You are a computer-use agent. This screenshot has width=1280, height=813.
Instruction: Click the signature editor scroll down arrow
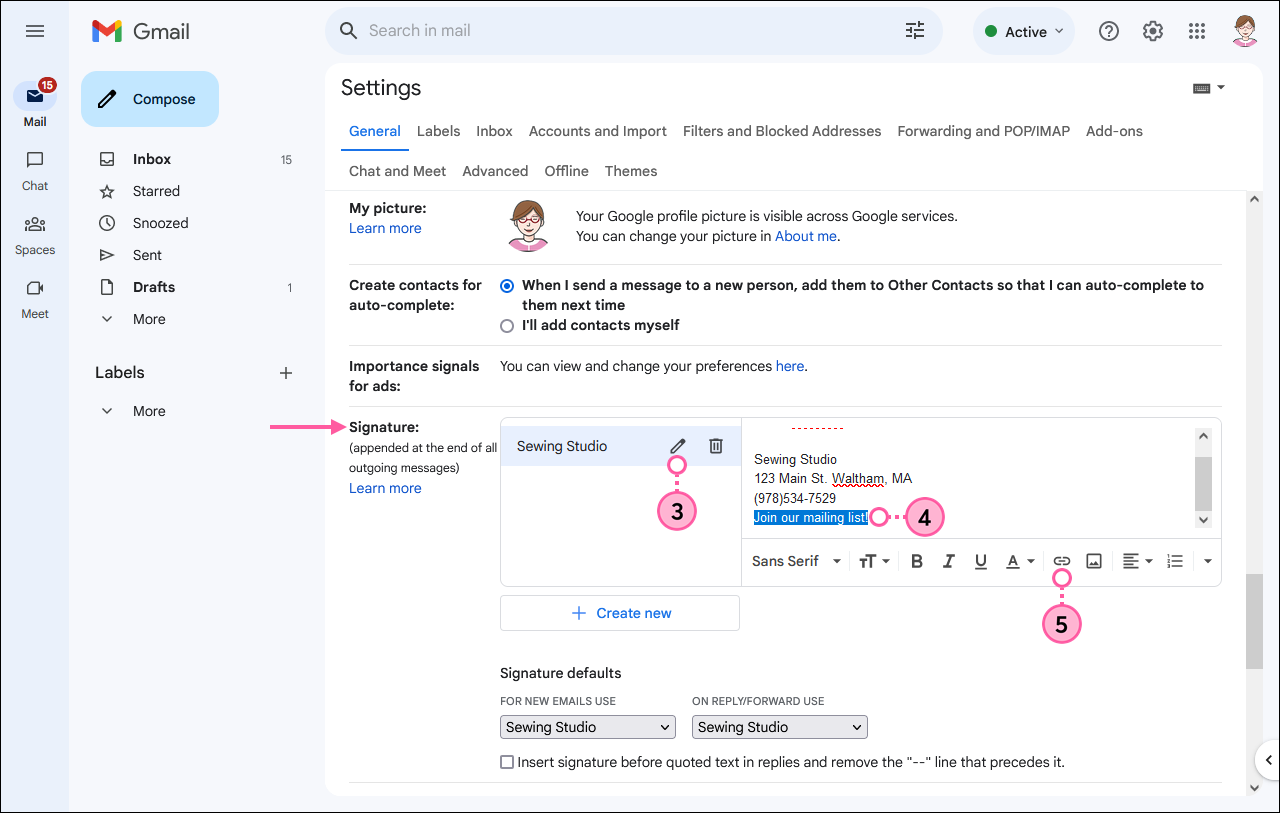pos(1203,520)
